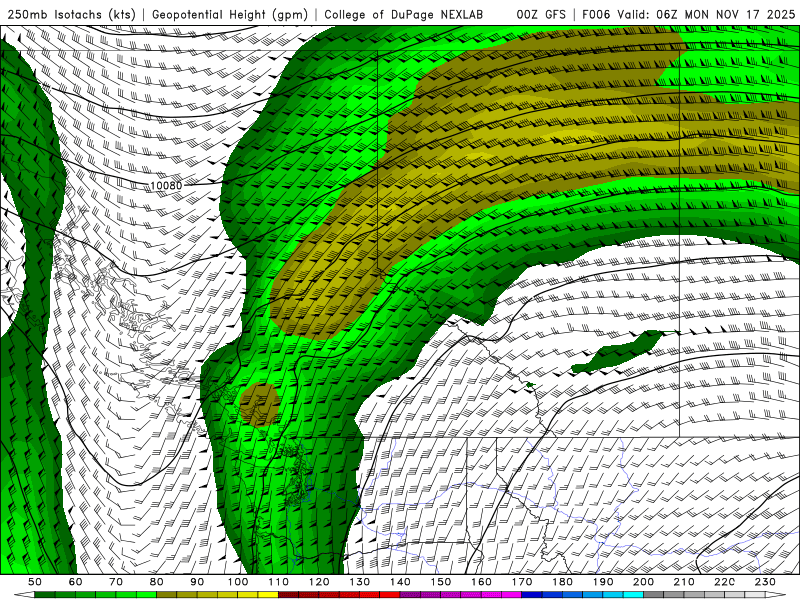Screen dimensions: 800x600
Task: Click the darkest green 50 kt legend swatch
Action: click(45, 595)
